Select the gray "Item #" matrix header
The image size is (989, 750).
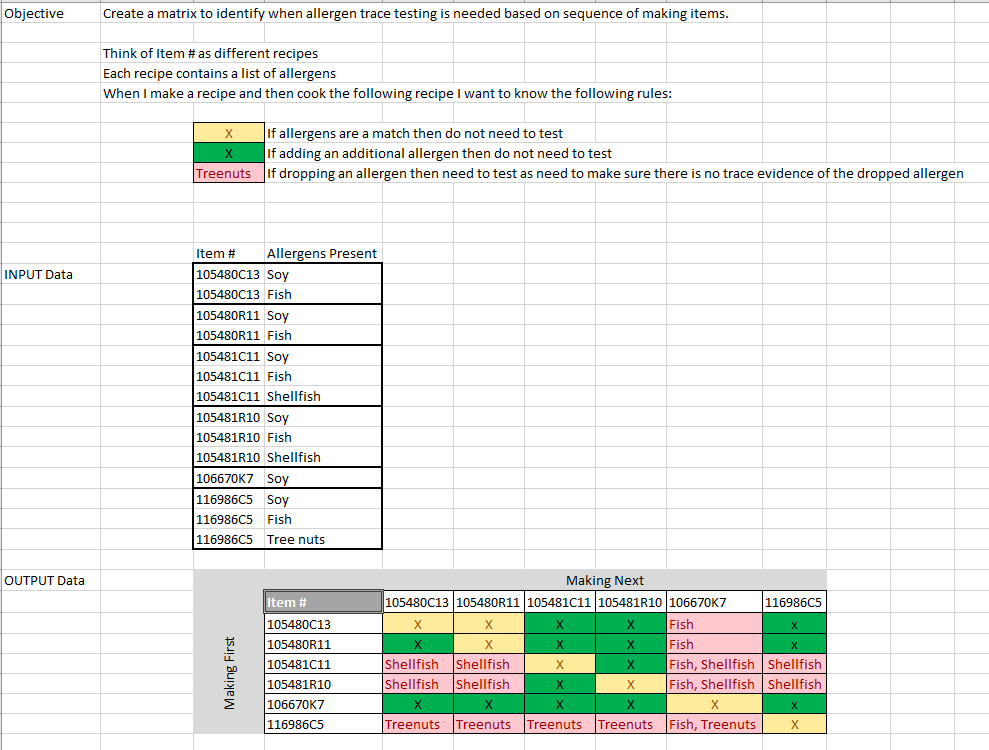pyautogui.click(x=323, y=602)
